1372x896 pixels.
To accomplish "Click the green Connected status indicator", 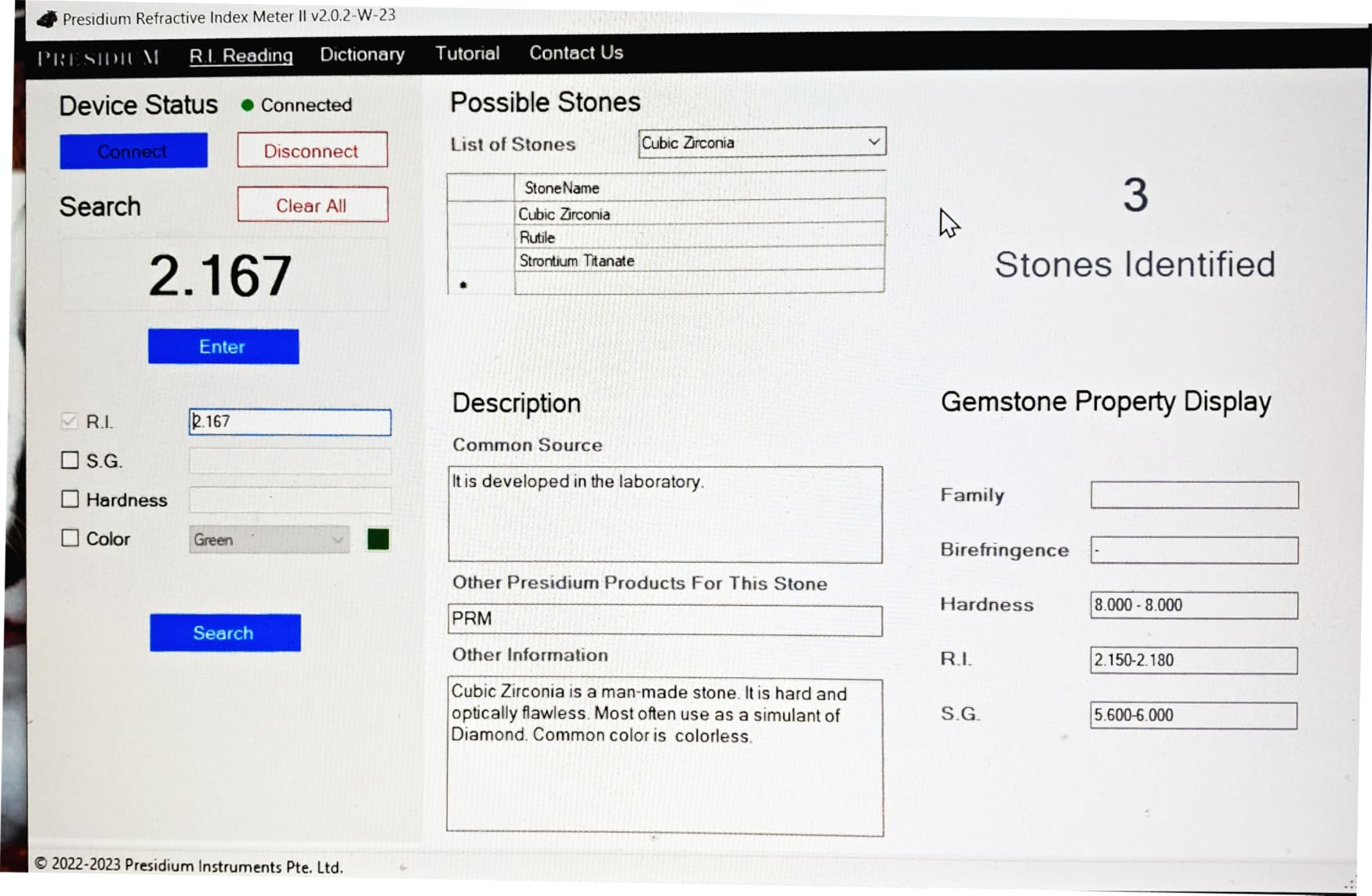I will pos(248,105).
